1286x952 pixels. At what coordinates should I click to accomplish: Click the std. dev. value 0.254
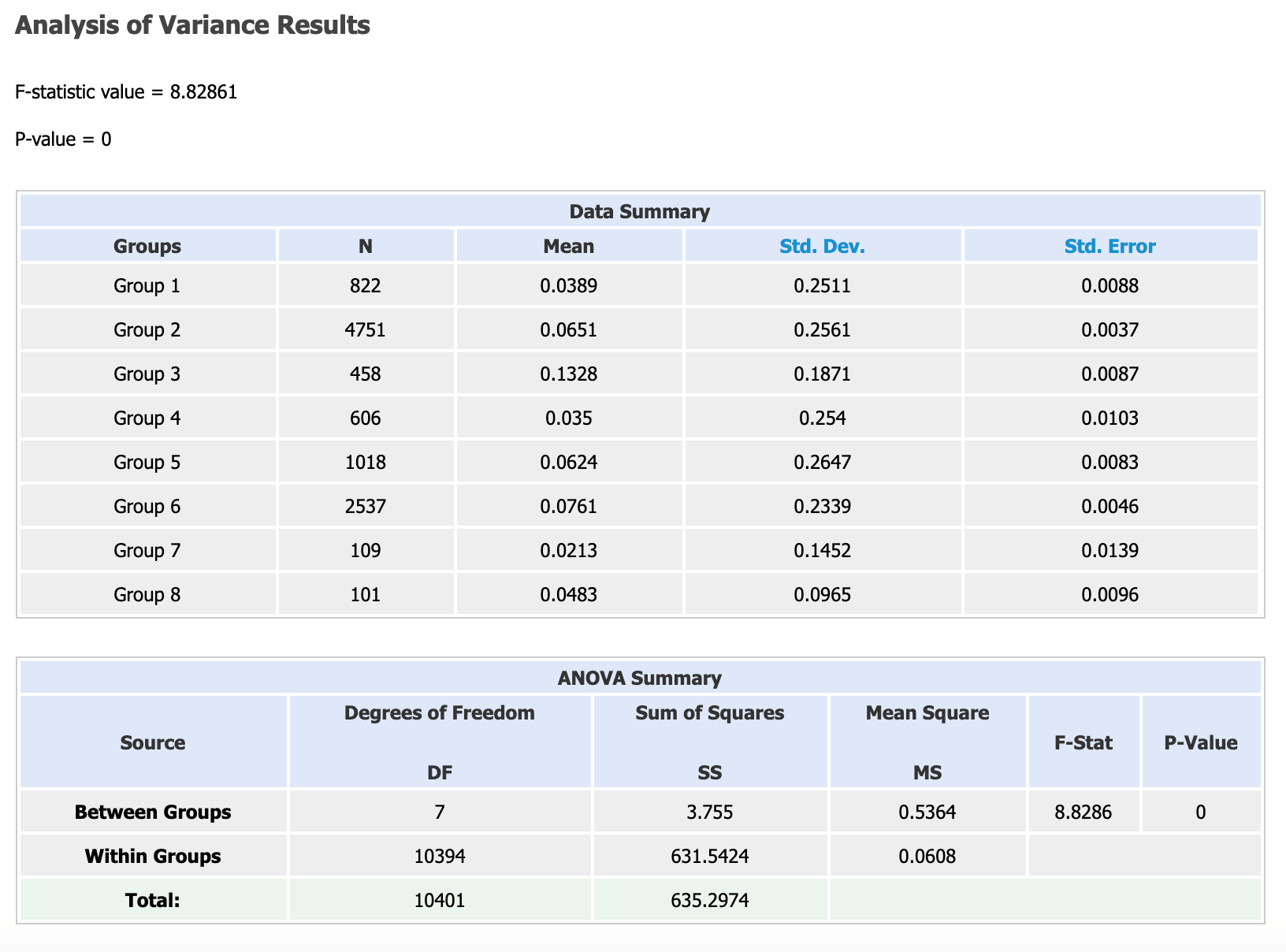(823, 418)
